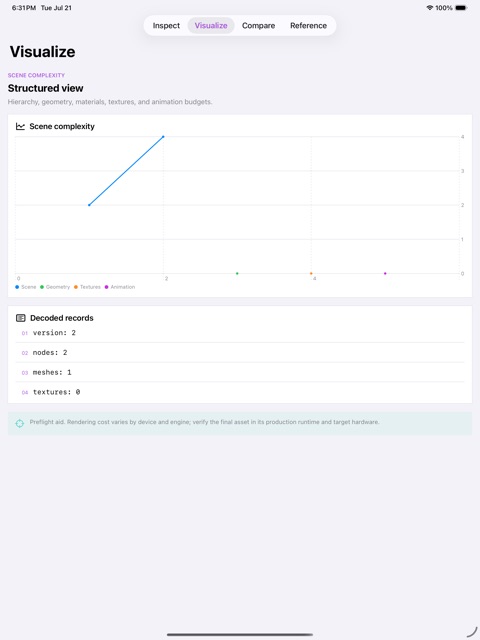Select the Visualize tab
This screenshot has width=480, height=640.
211,25
